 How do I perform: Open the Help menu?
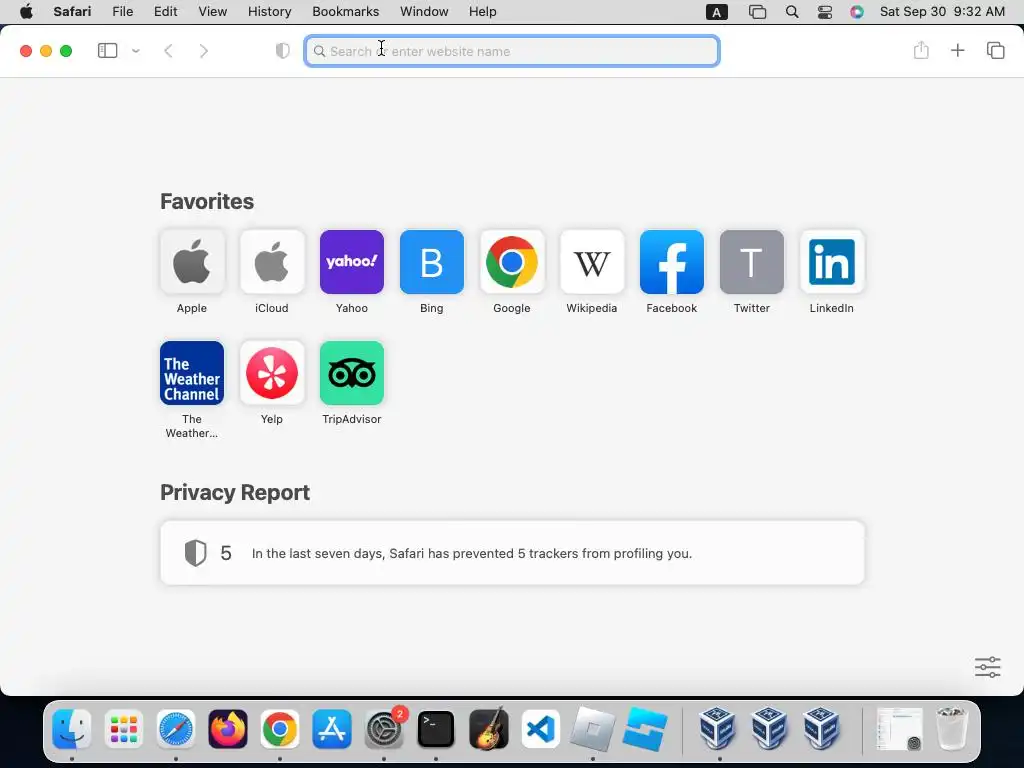pyautogui.click(x=483, y=12)
